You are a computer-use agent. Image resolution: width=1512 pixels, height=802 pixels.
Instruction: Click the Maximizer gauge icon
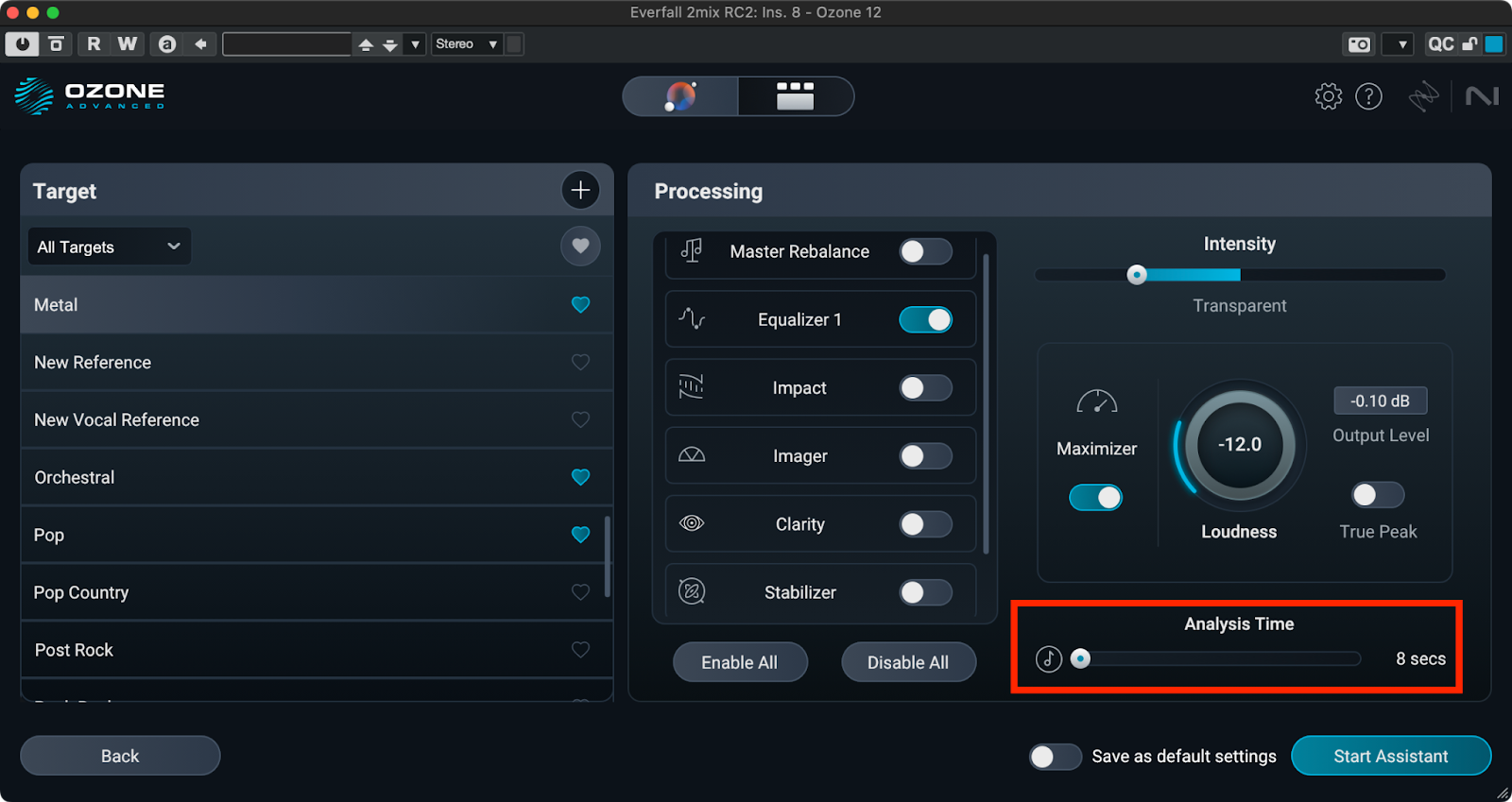coord(1096,403)
